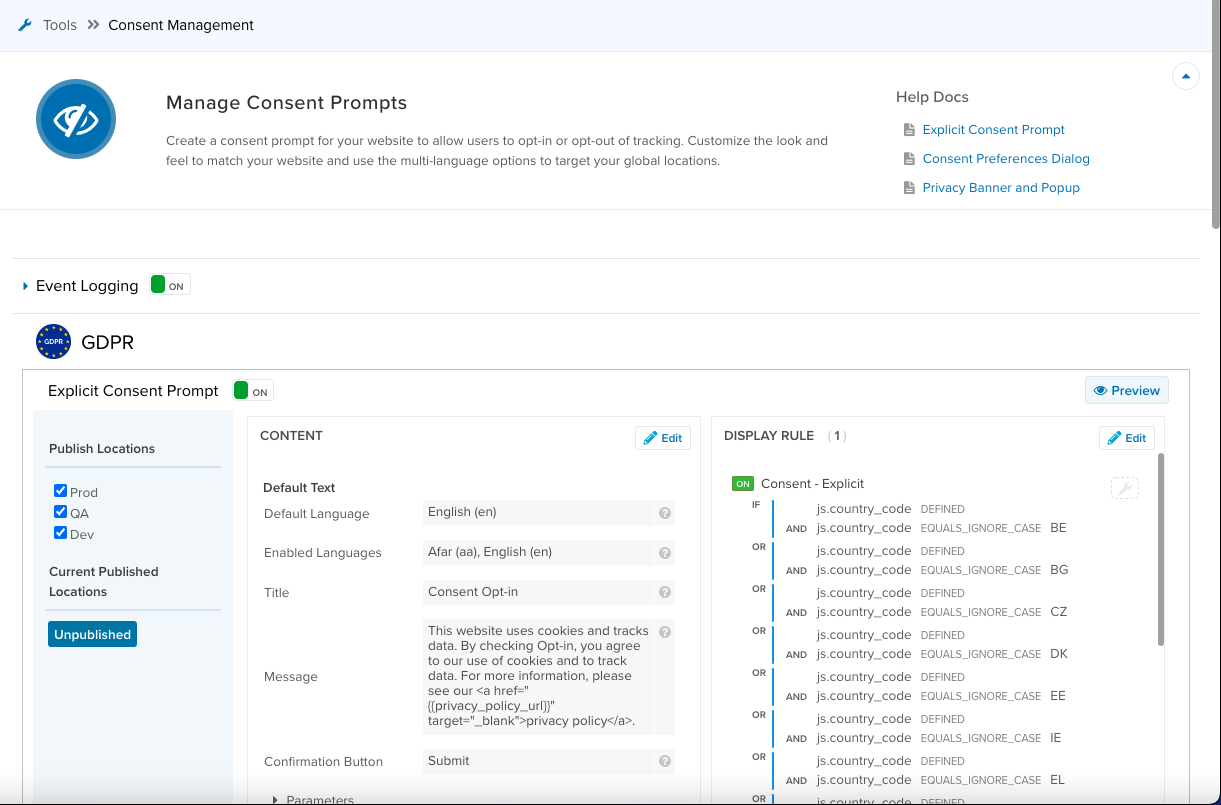Toggle Event Logging switch off

(x=169, y=286)
